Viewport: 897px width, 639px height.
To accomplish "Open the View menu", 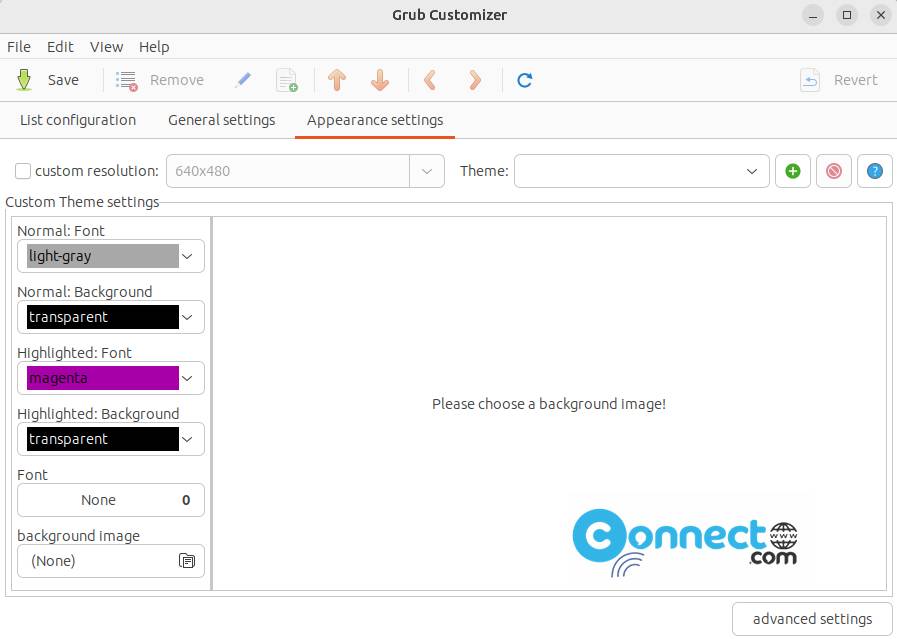I will tap(106, 47).
